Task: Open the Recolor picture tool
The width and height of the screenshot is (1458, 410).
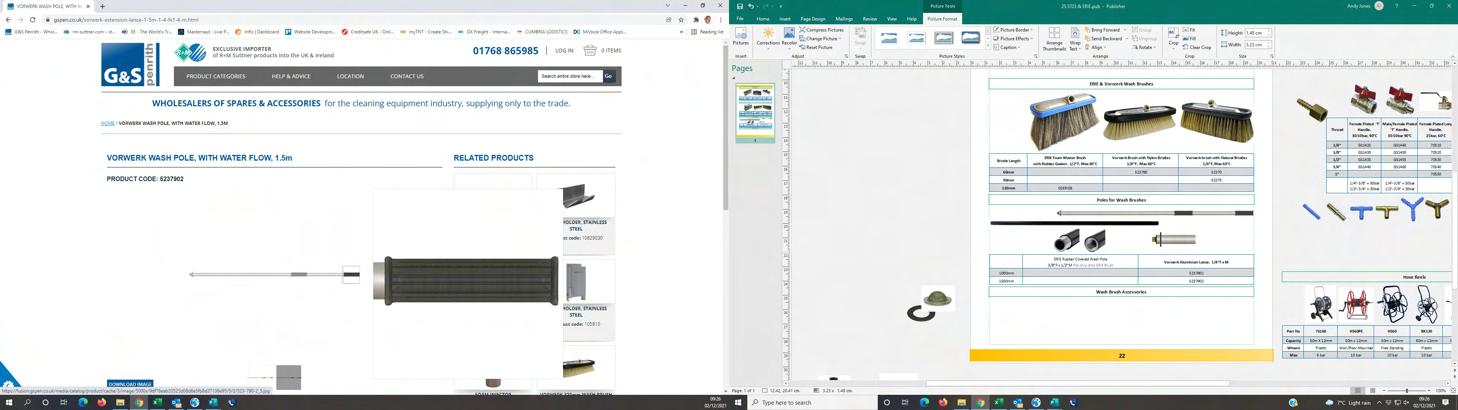Action: (x=789, y=37)
